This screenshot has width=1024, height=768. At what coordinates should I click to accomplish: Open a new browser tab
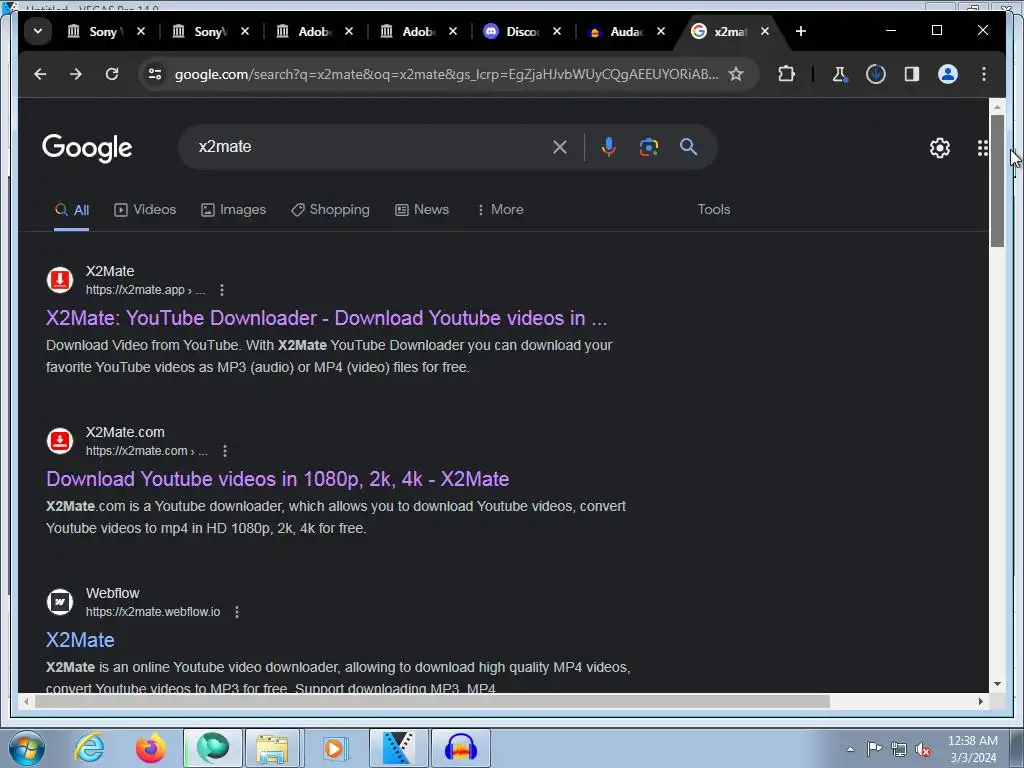point(801,31)
